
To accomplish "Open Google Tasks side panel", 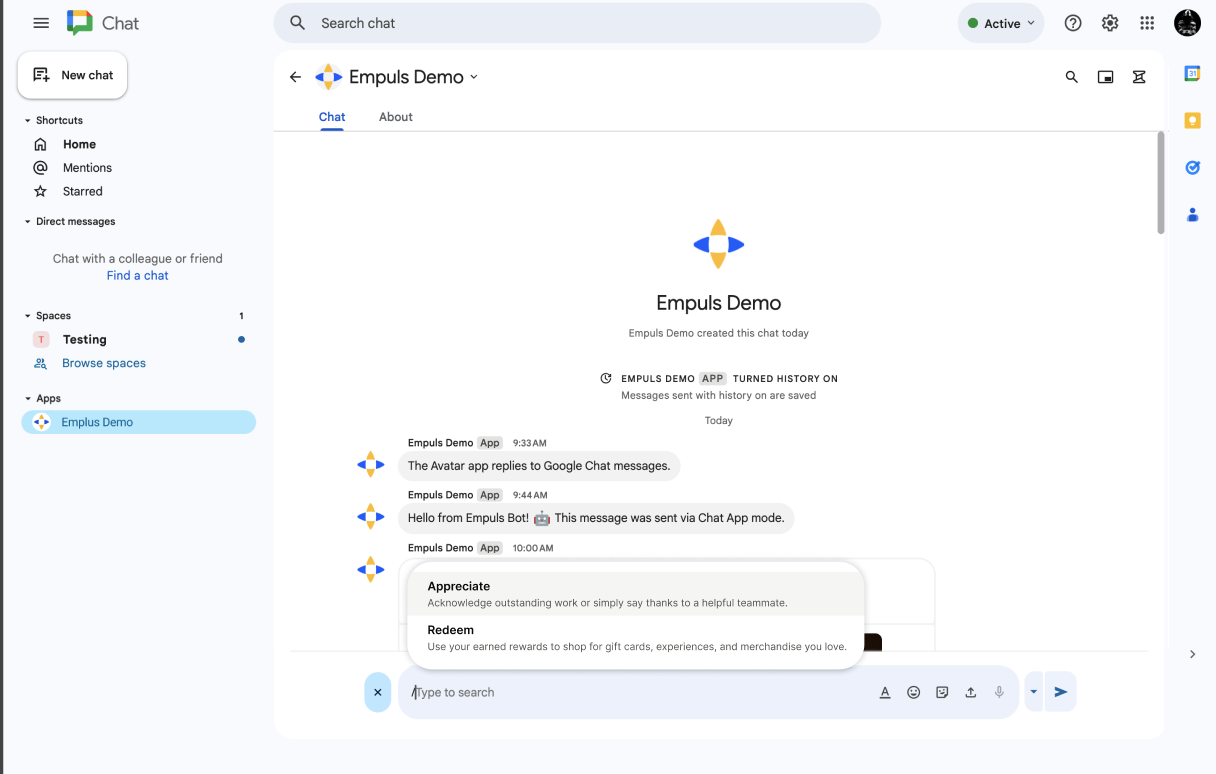I will (x=1192, y=167).
